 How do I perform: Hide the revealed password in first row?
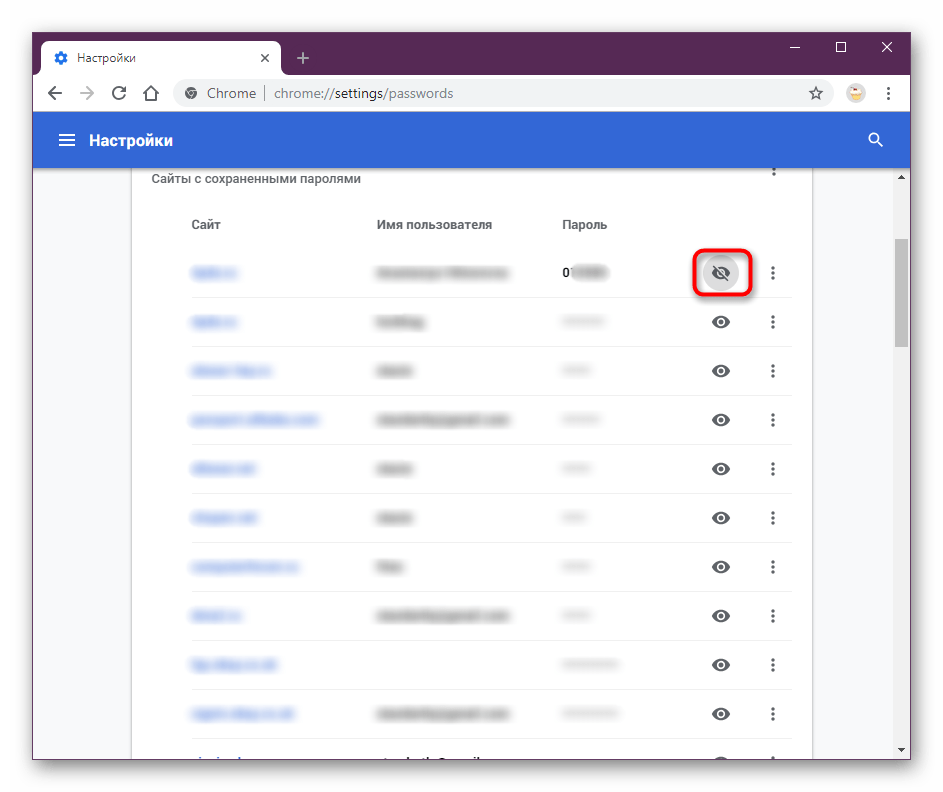point(720,273)
